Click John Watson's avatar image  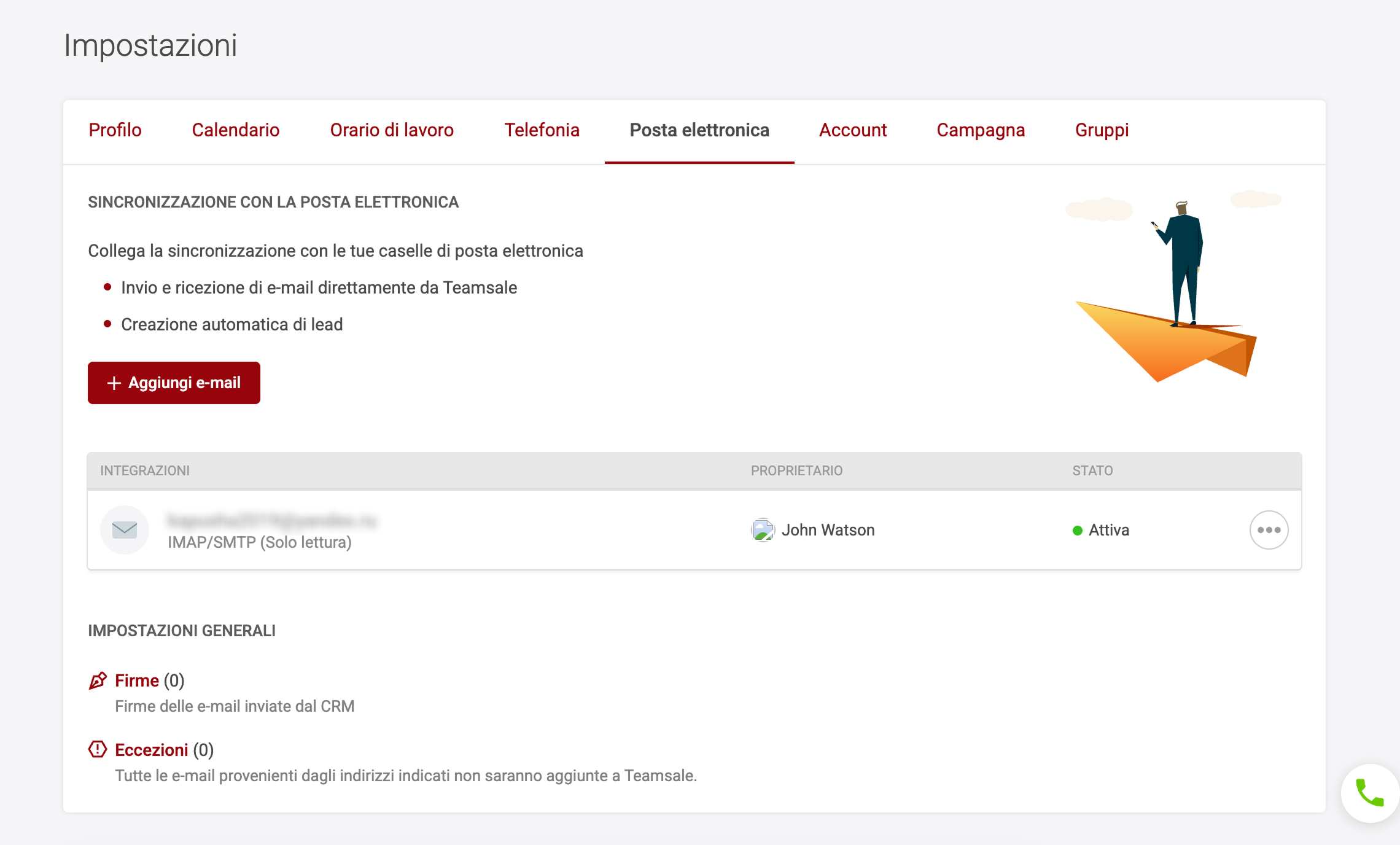[x=762, y=530]
